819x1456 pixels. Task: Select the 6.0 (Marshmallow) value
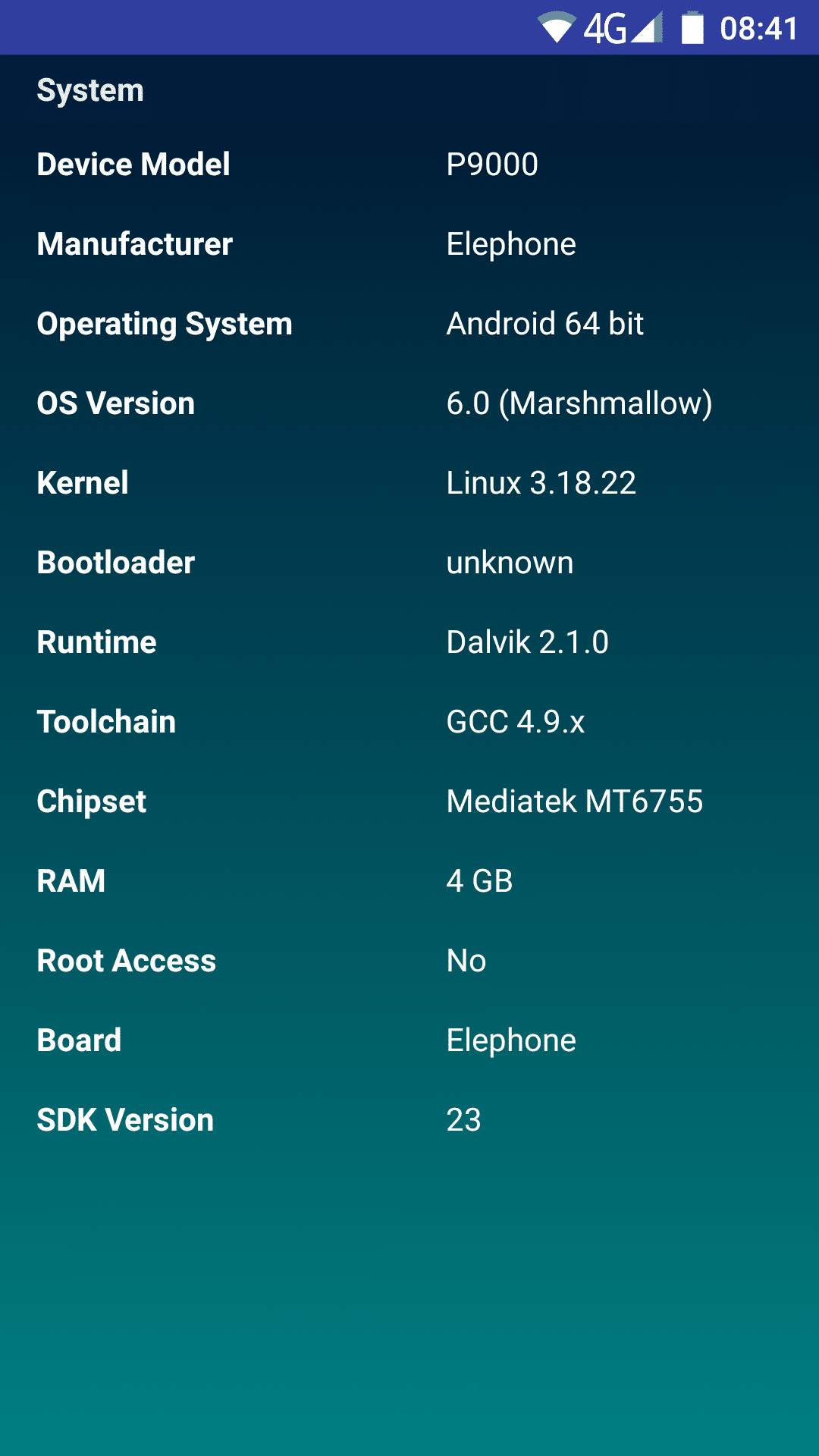pyautogui.click(x=579, y=403)
